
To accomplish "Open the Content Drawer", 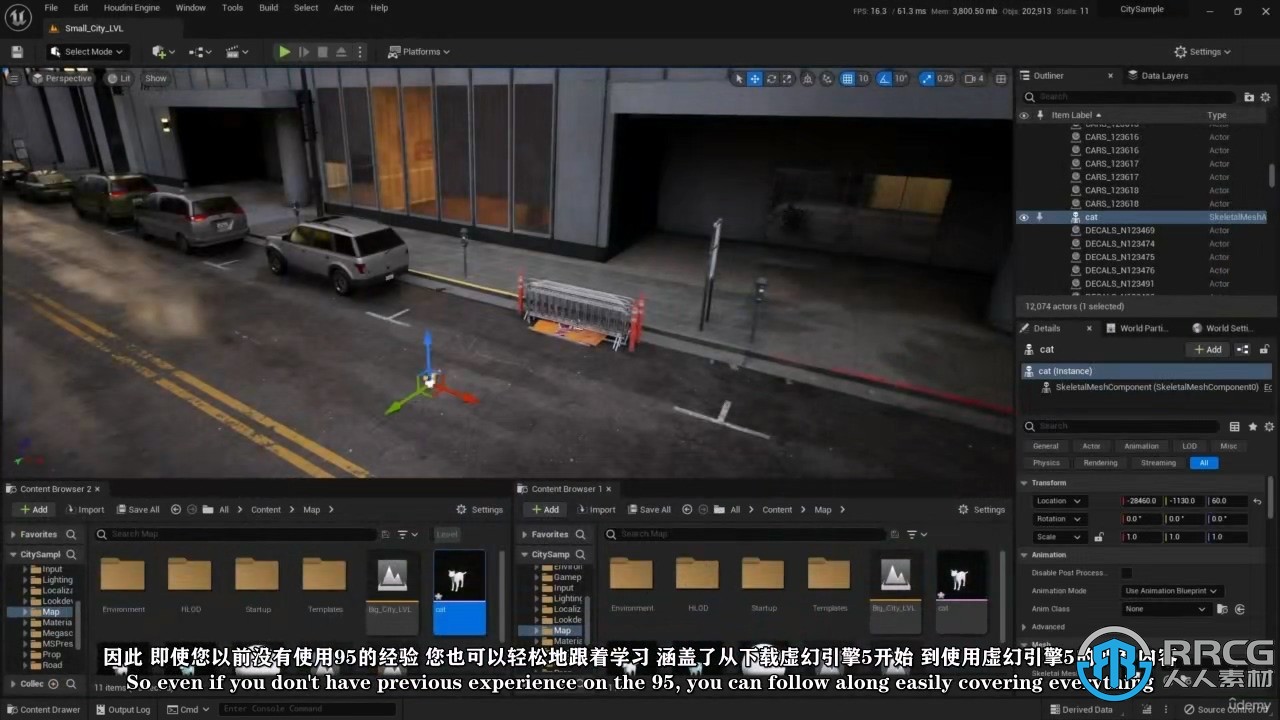I will click(x=44, y=710).
